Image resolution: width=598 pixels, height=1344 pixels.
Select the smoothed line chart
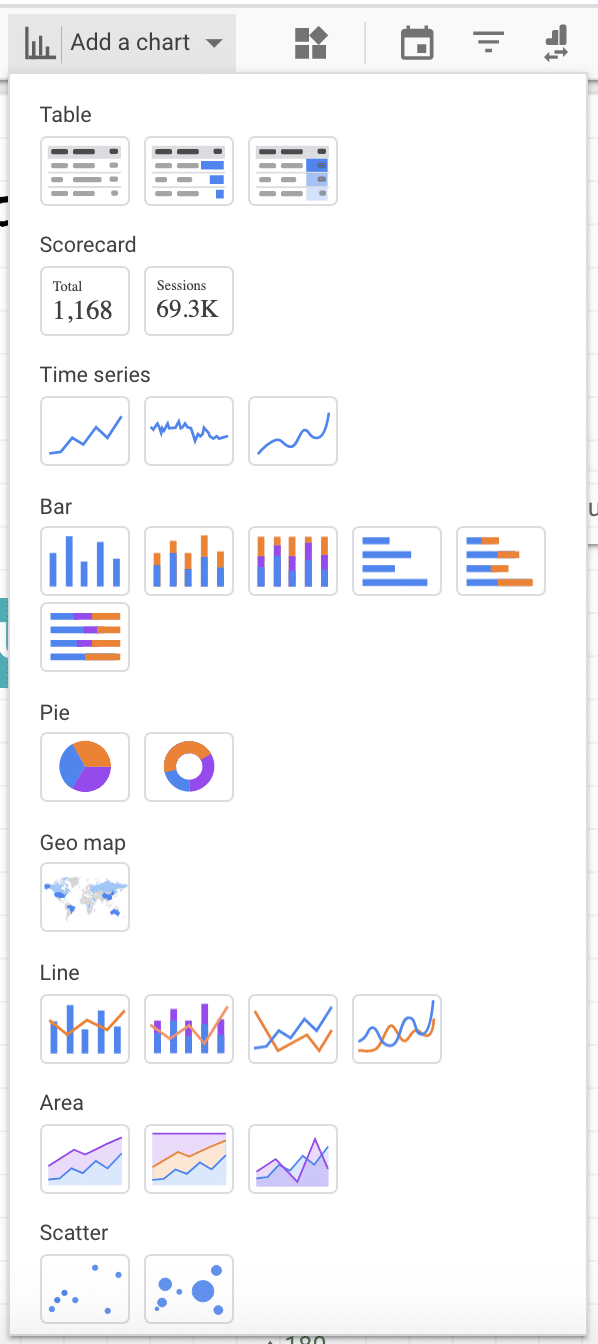[397, 1028]
